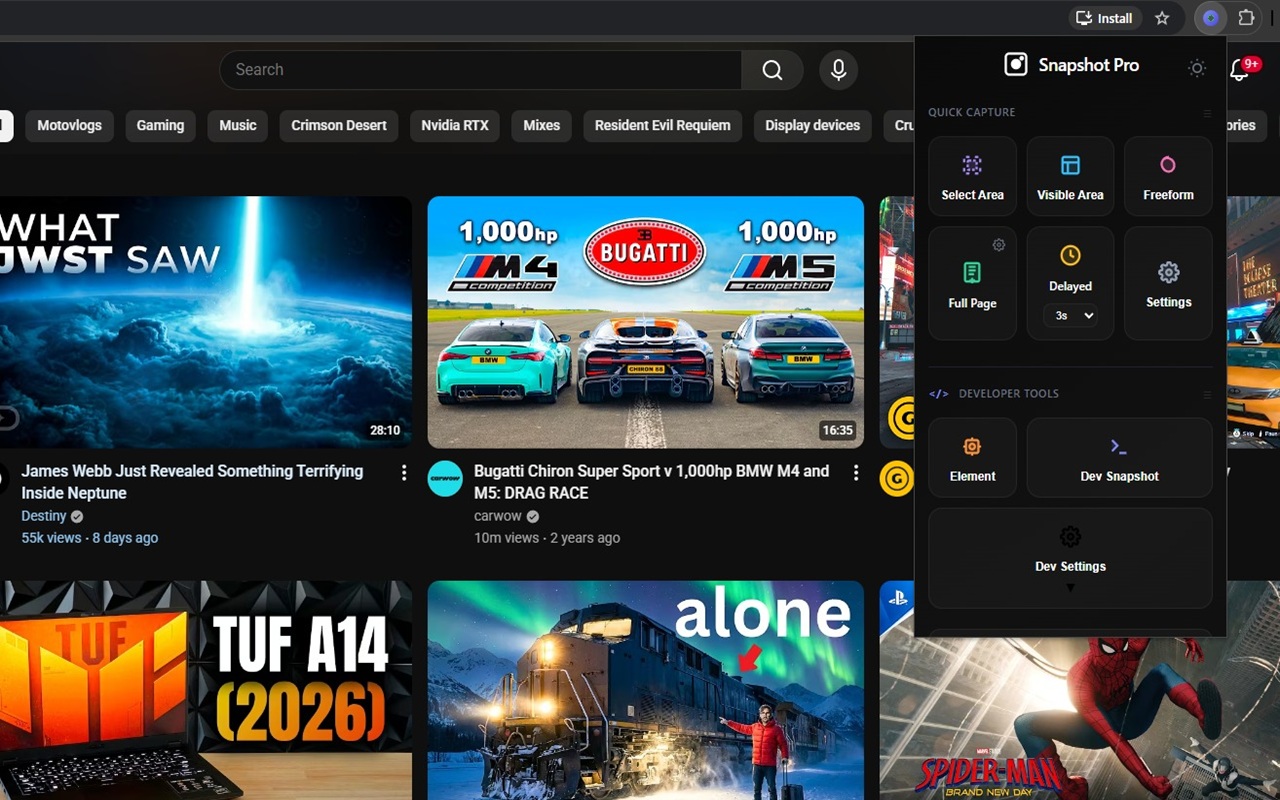Open the Bugatti Chiron drag race title
1280x800 pixels.
click(651, 482)
